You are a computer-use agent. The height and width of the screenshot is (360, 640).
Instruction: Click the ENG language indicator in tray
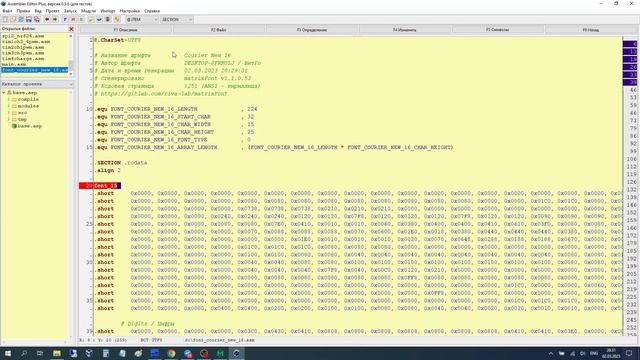(x=594, y=353)
